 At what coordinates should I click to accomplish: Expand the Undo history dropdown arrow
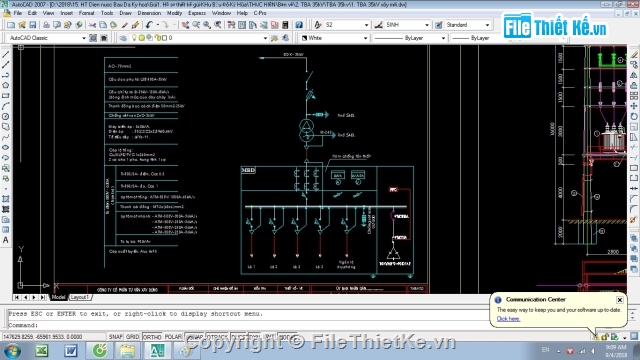pyautogui.click(x=157, y=25)
